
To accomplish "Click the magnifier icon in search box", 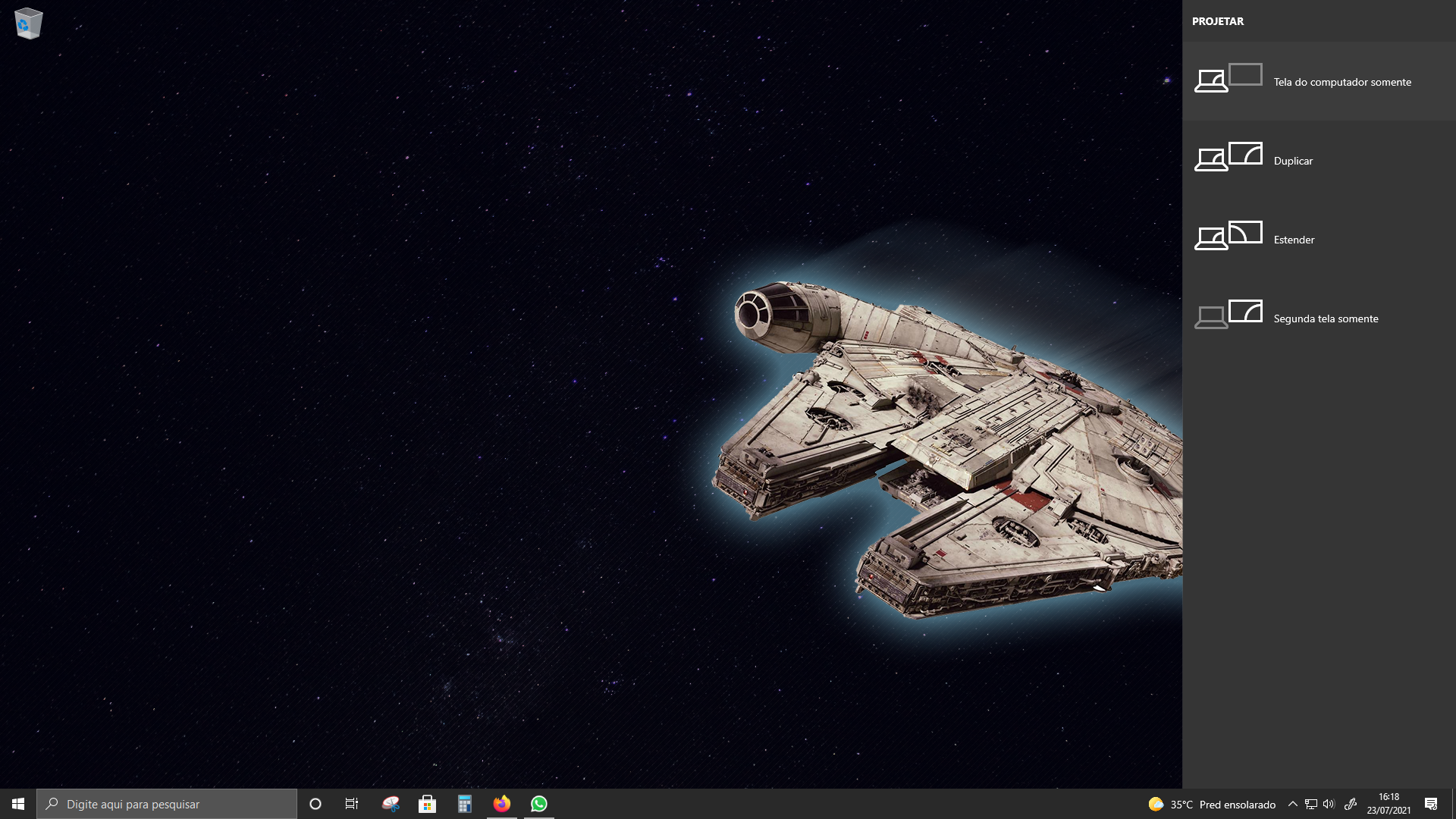I will click(x=52, y=804).
